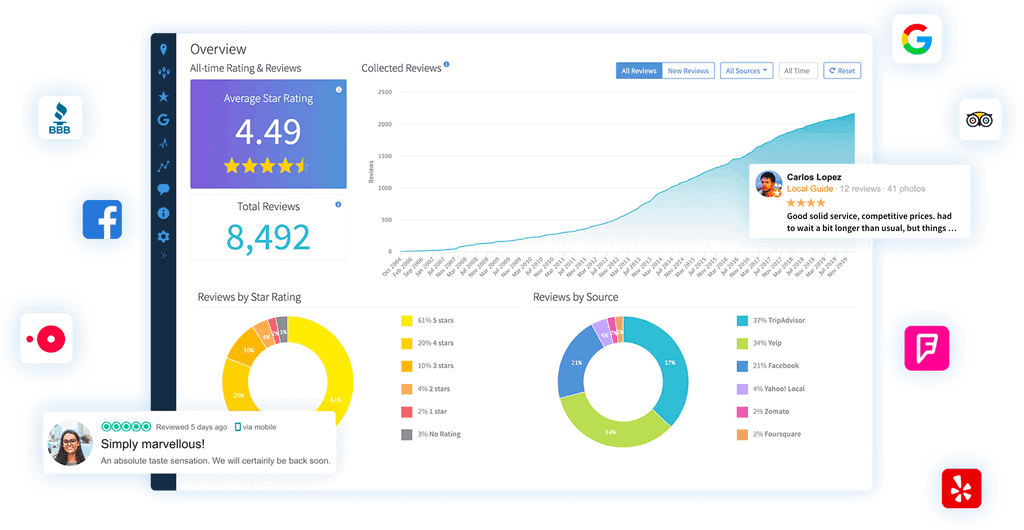1024x530 pixels.
Task: Click the teal 37% source donut segment
Action: tap(671, 363)
